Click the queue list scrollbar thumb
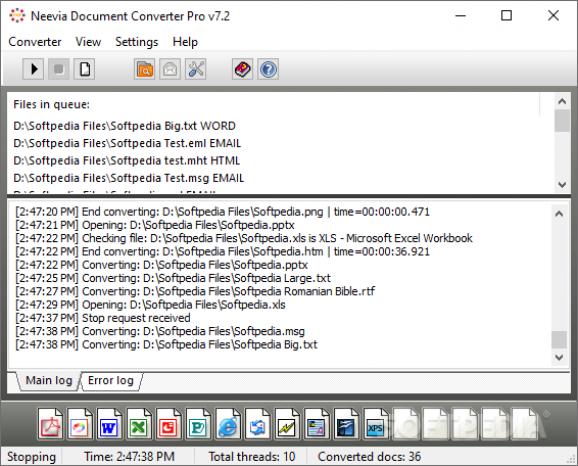The image size is (578, 466). [x=562, y=121]
